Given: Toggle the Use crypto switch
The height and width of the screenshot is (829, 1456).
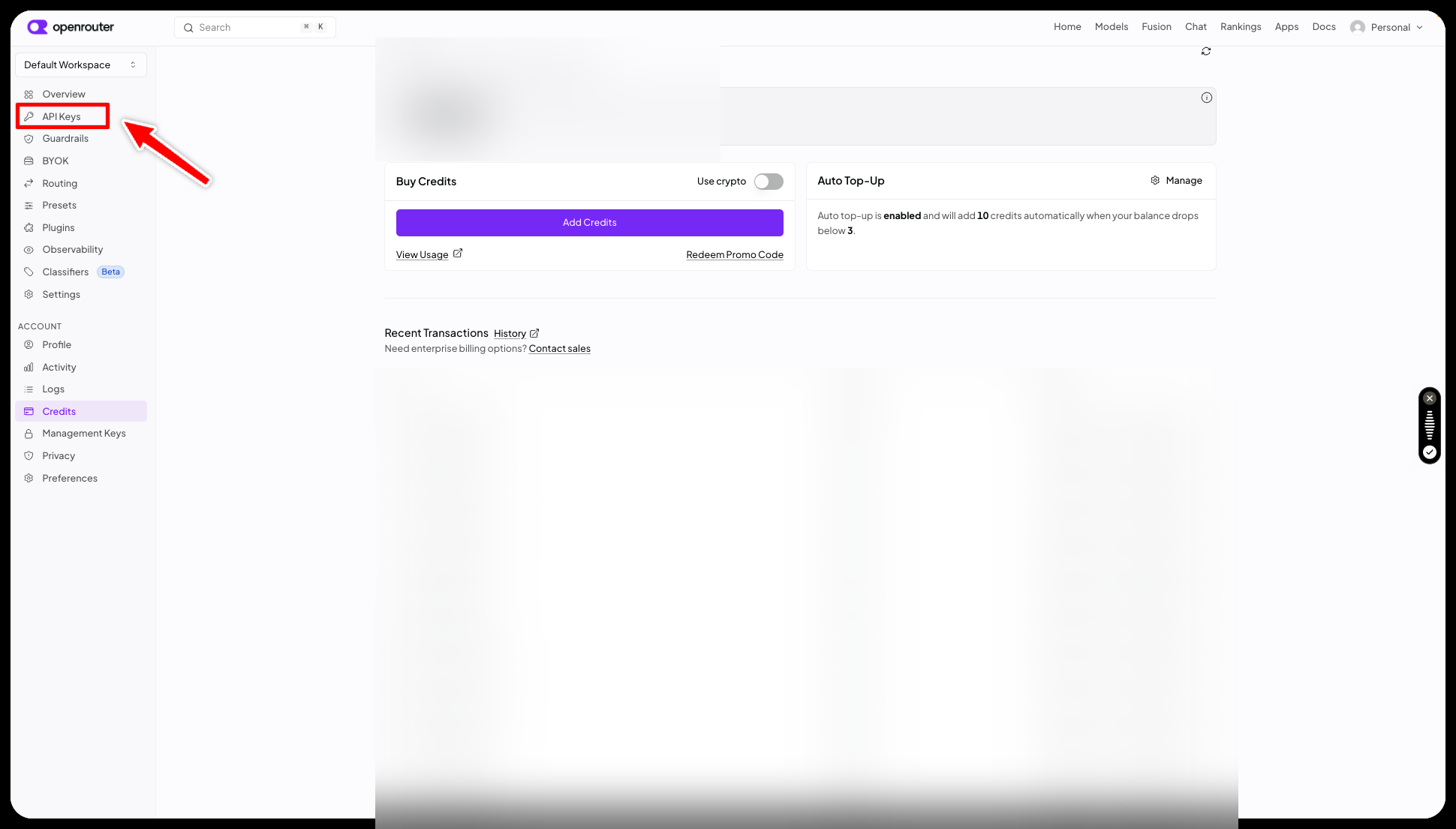Looking at the screenshot, I should (x=769, y=182).
